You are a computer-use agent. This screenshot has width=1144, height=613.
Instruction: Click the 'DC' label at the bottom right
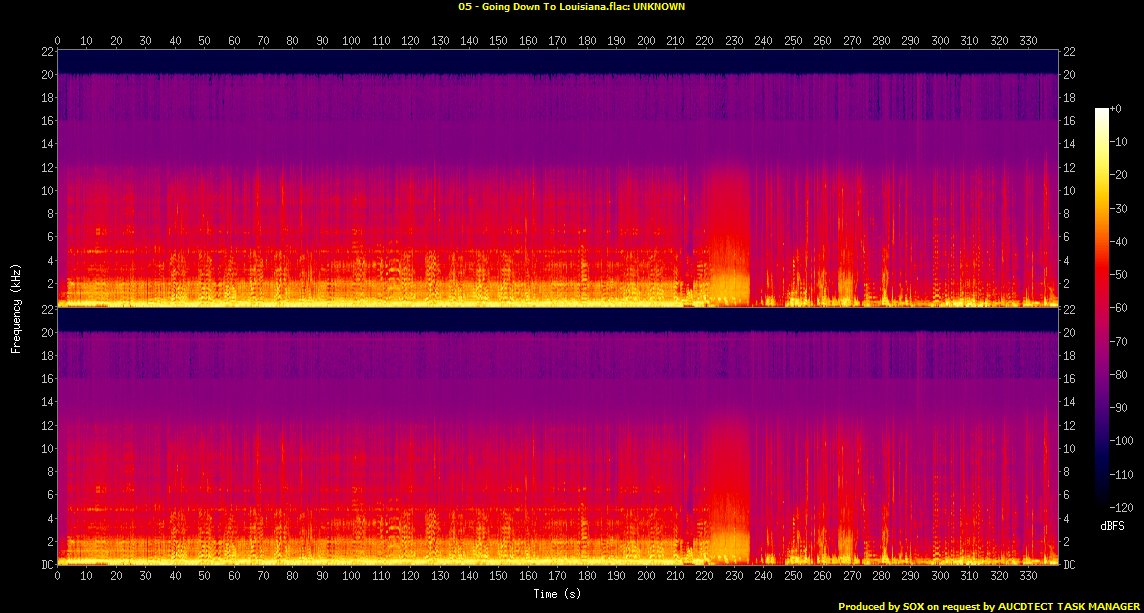(x=1071, y=564)
